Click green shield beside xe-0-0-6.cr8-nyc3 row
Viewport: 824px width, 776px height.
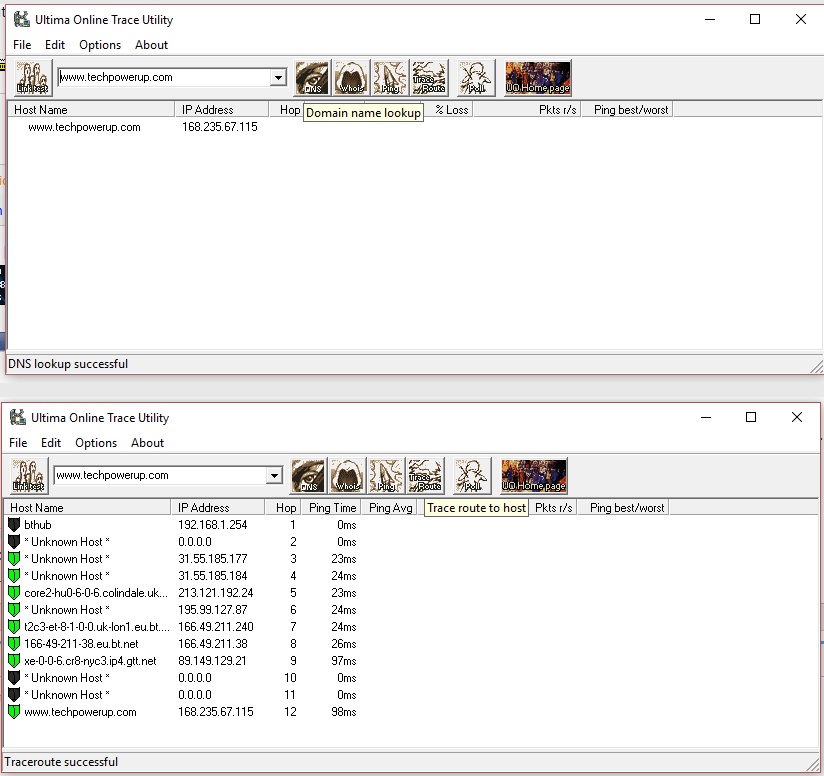[x=14, y=660]
